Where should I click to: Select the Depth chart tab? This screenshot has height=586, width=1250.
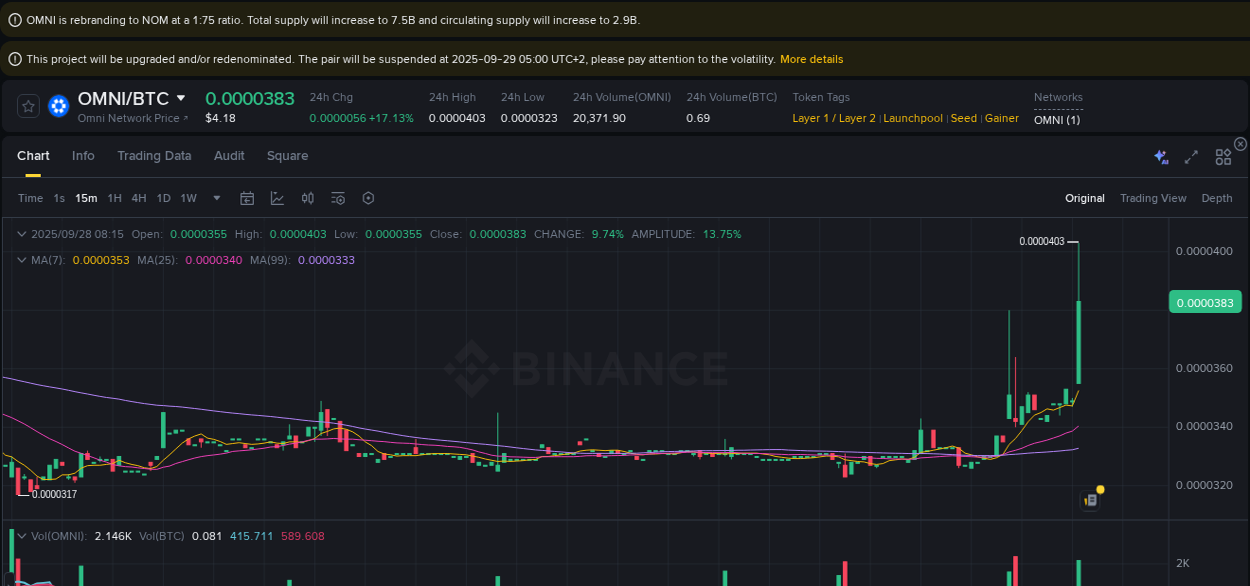point(1216,198)
